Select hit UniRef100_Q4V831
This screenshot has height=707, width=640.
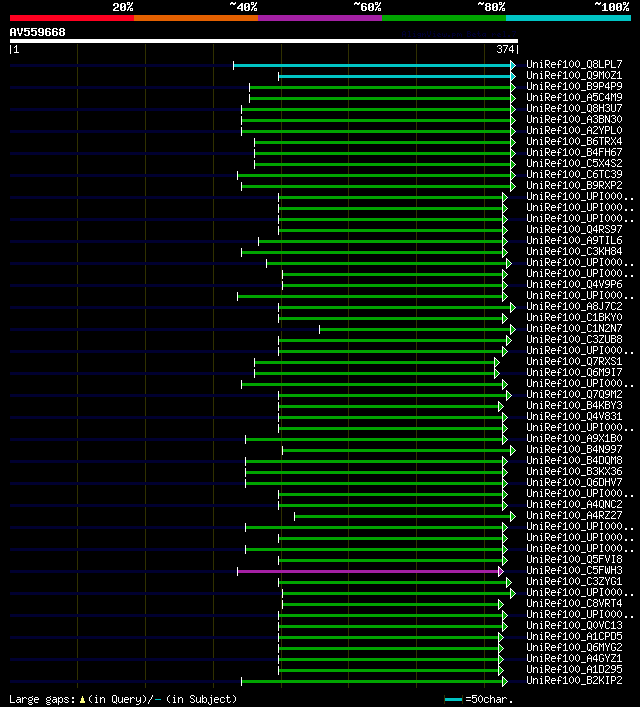[574, 416]
